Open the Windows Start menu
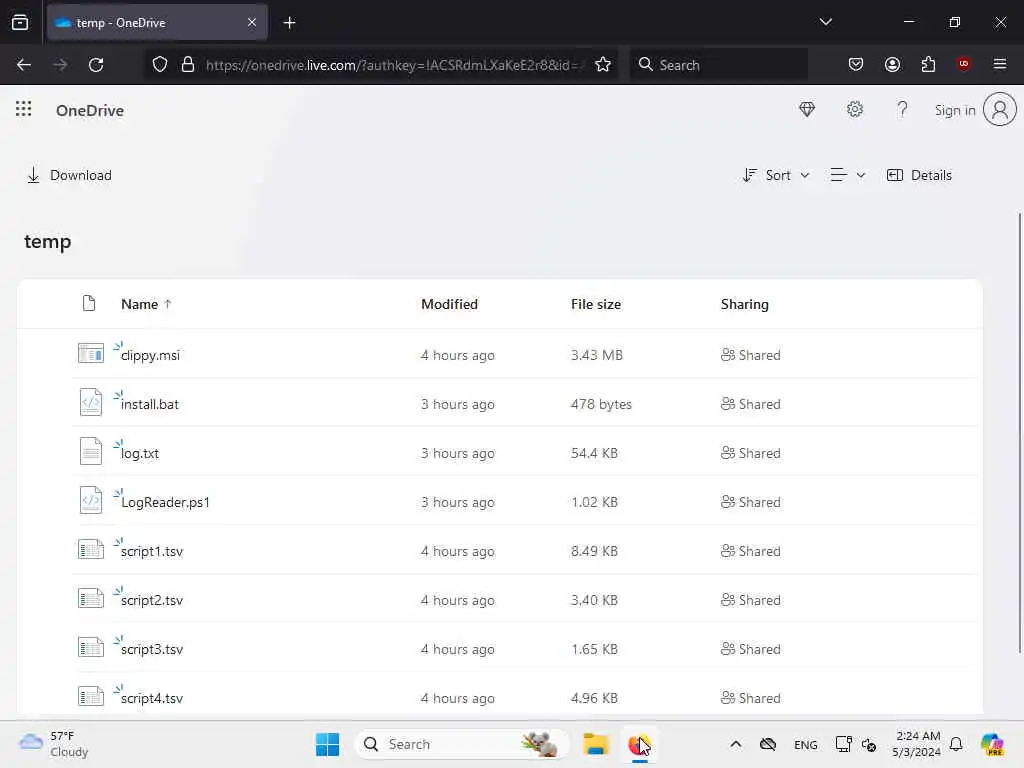Screen dimensions: 1024x768 [327, 744]
